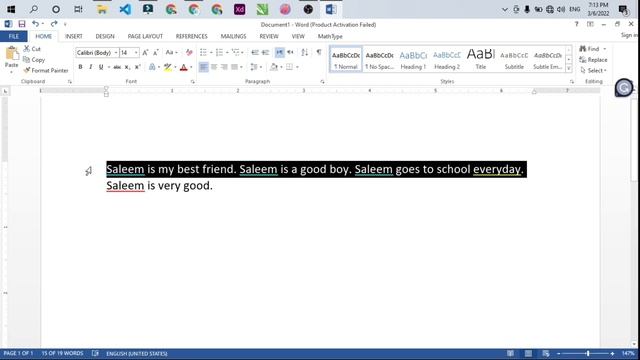Switch to the INSERT tab
Viewport: 640px width, 360px height.
[x=74, y=36]
